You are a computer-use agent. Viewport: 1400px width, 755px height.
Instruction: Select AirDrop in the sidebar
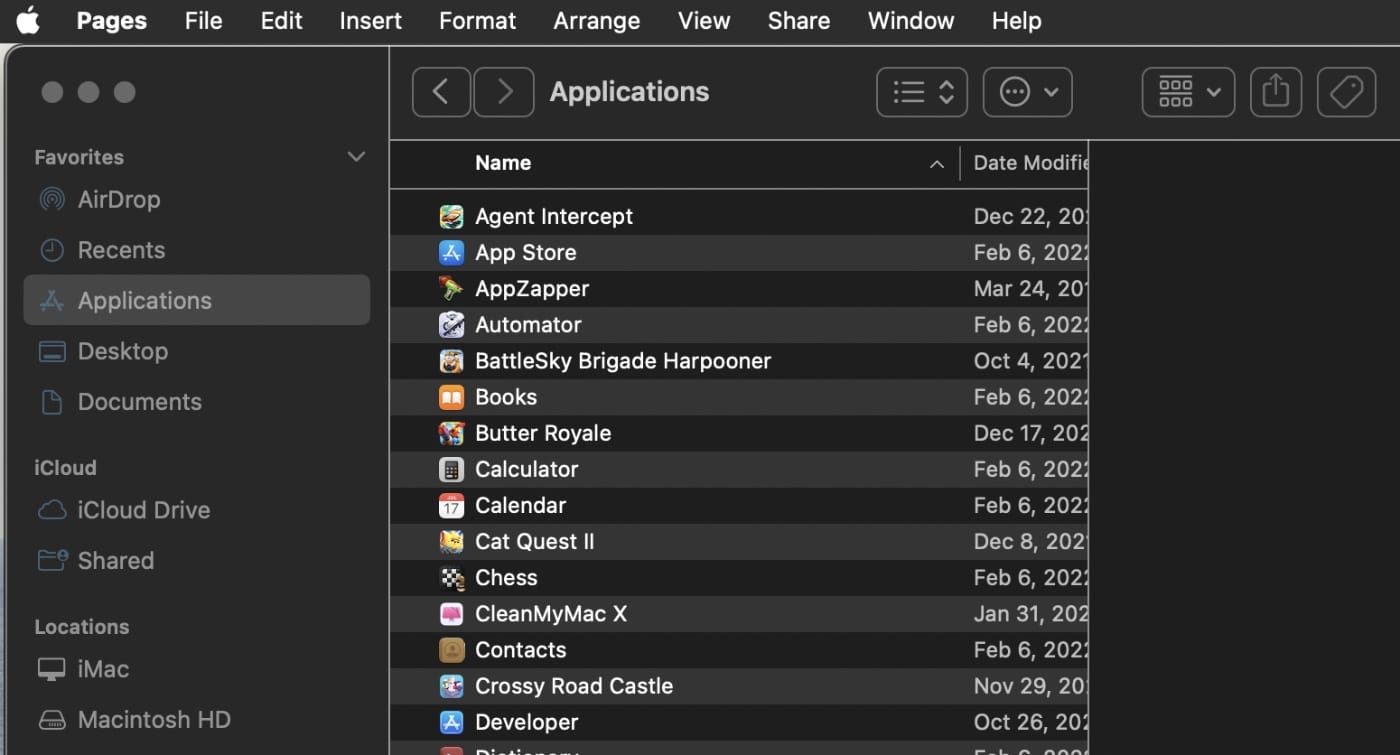(x=197, y=199)
